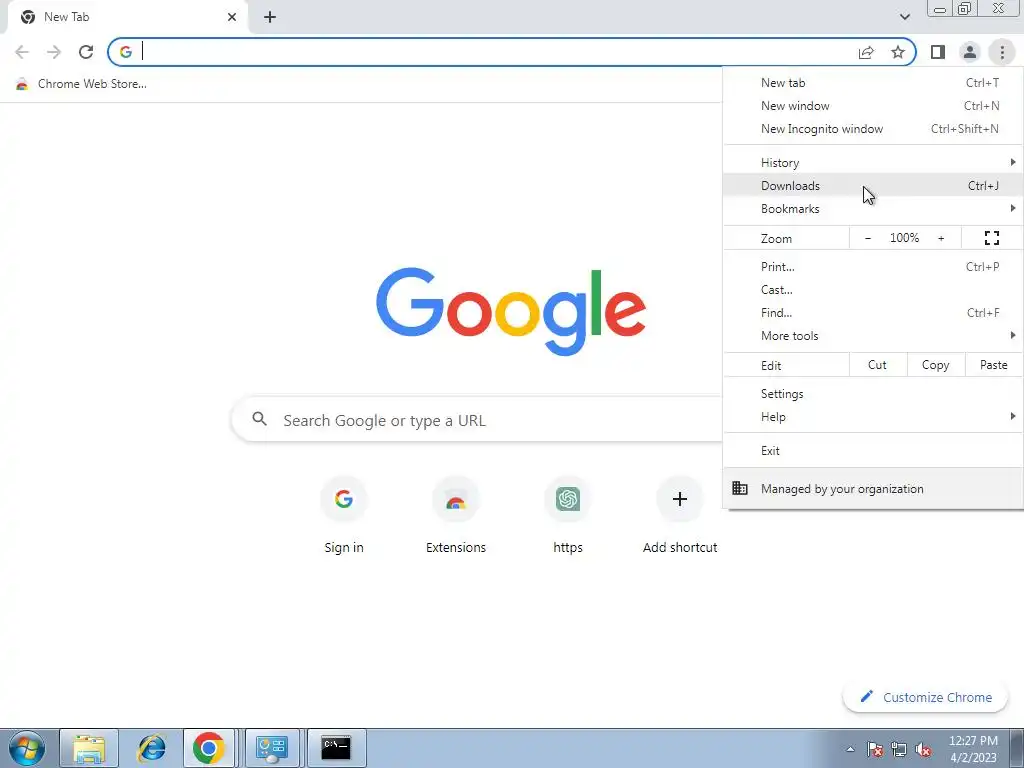Viewport: 1024px width, 768px height.
Task: Open the tab search chevron
Action: tap(904, 17)
